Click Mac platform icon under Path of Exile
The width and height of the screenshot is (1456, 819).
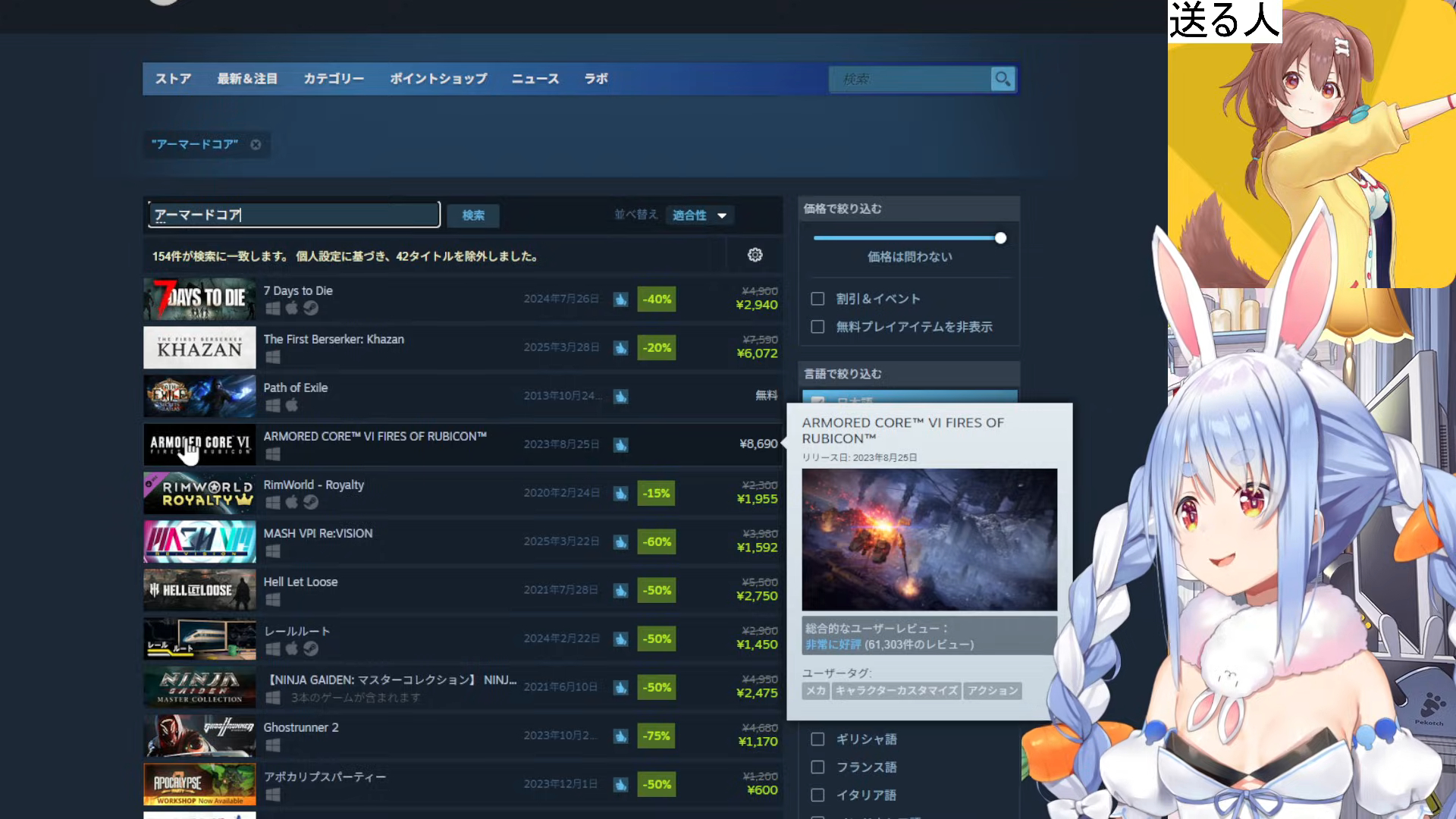coord(292,405)
